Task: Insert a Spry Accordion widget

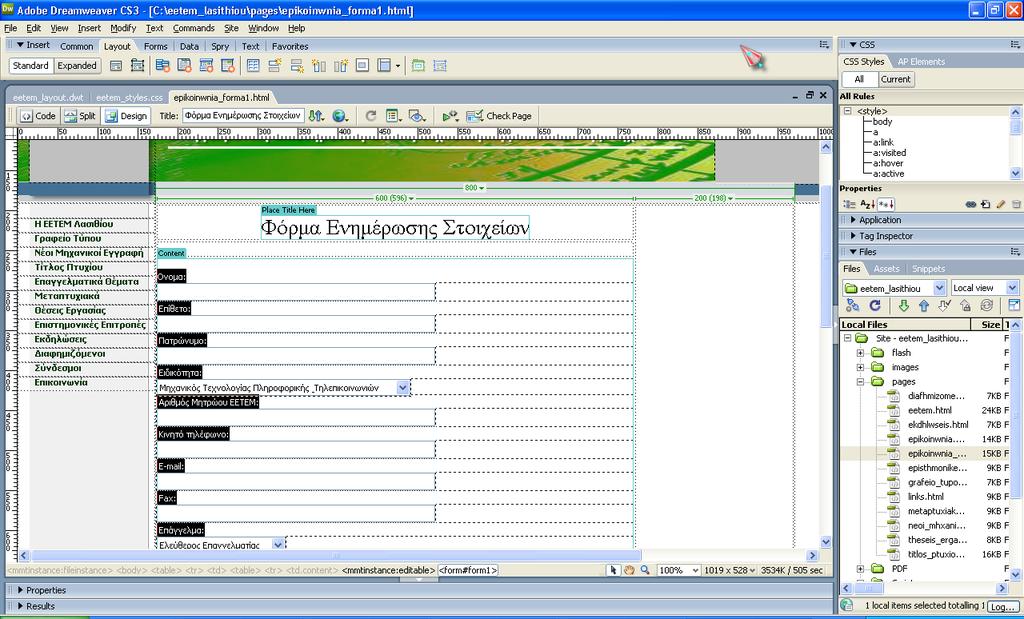Action: point(206,65)
